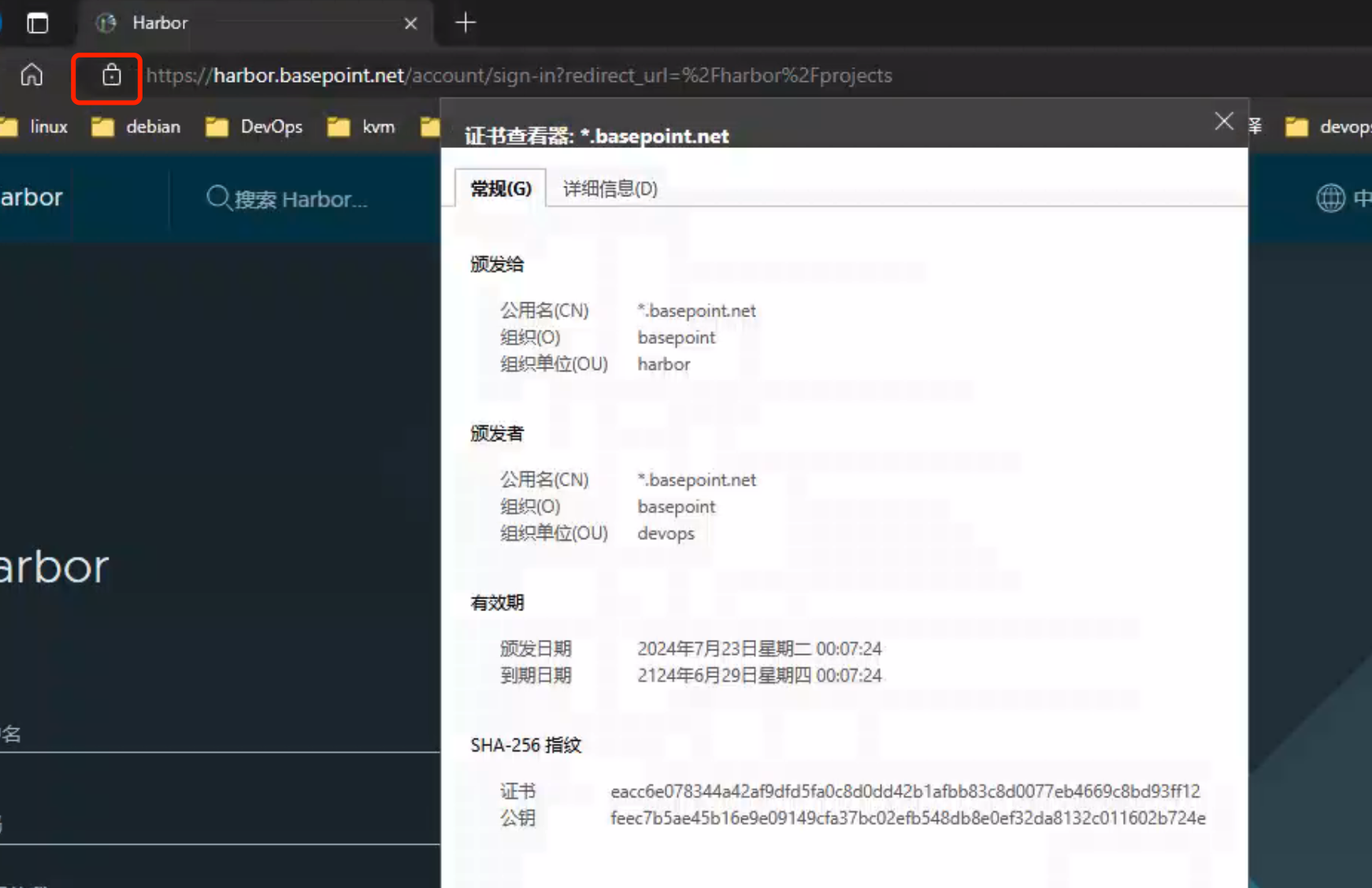Click the issue date 2024年7月23日
The height and width of the screenshot is (888, 1372).
coord(759,649)
